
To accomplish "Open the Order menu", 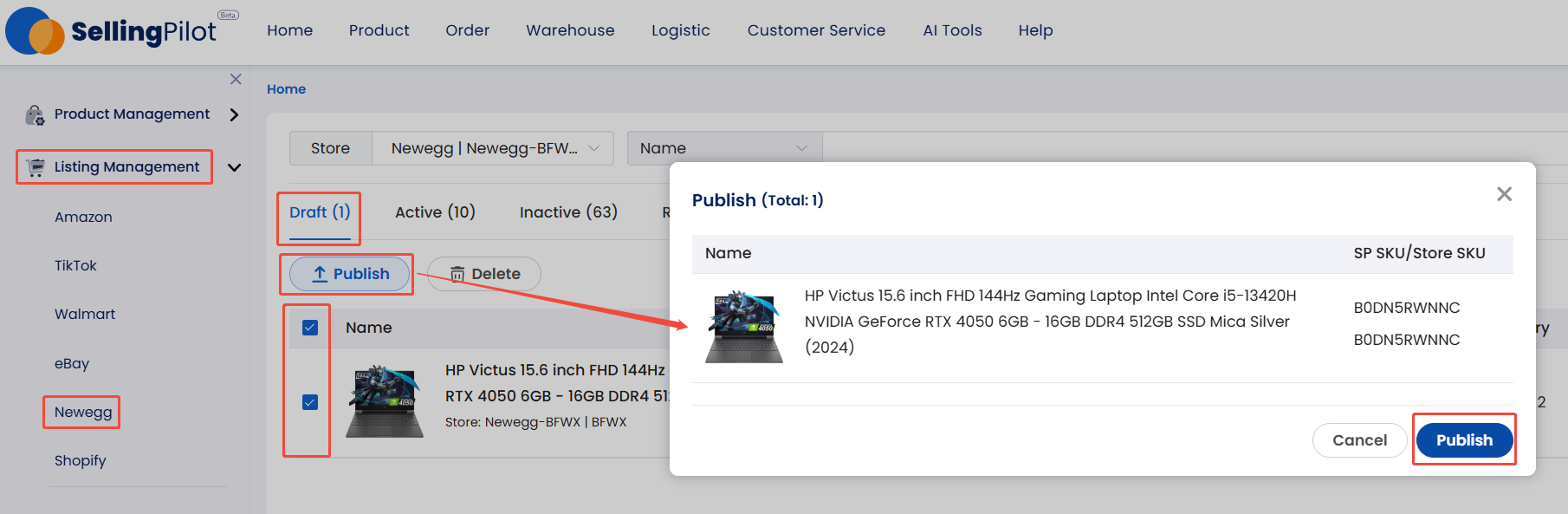I will (468, 30).
